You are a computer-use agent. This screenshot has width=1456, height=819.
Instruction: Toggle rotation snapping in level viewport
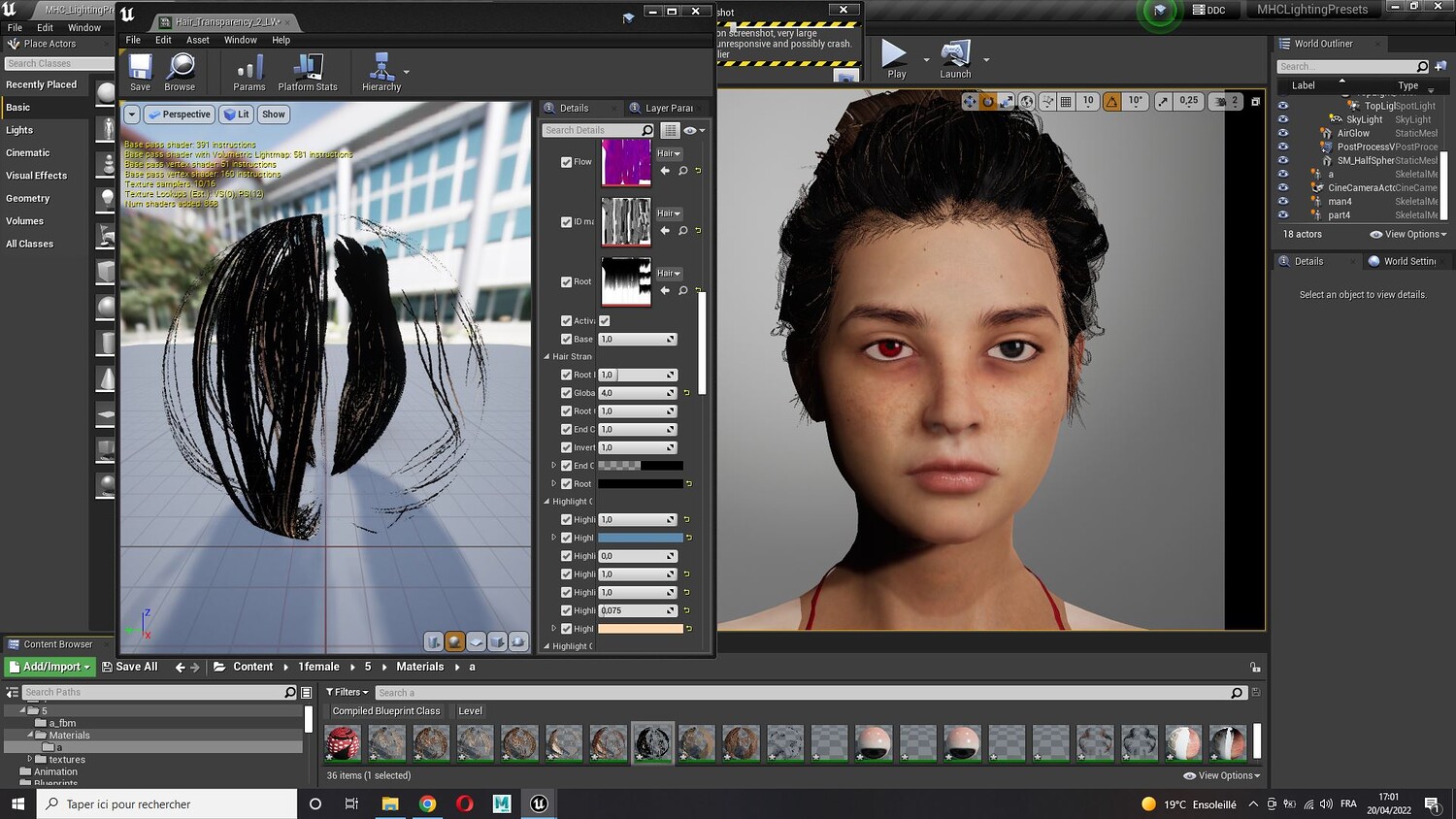tap(1111, 101)
